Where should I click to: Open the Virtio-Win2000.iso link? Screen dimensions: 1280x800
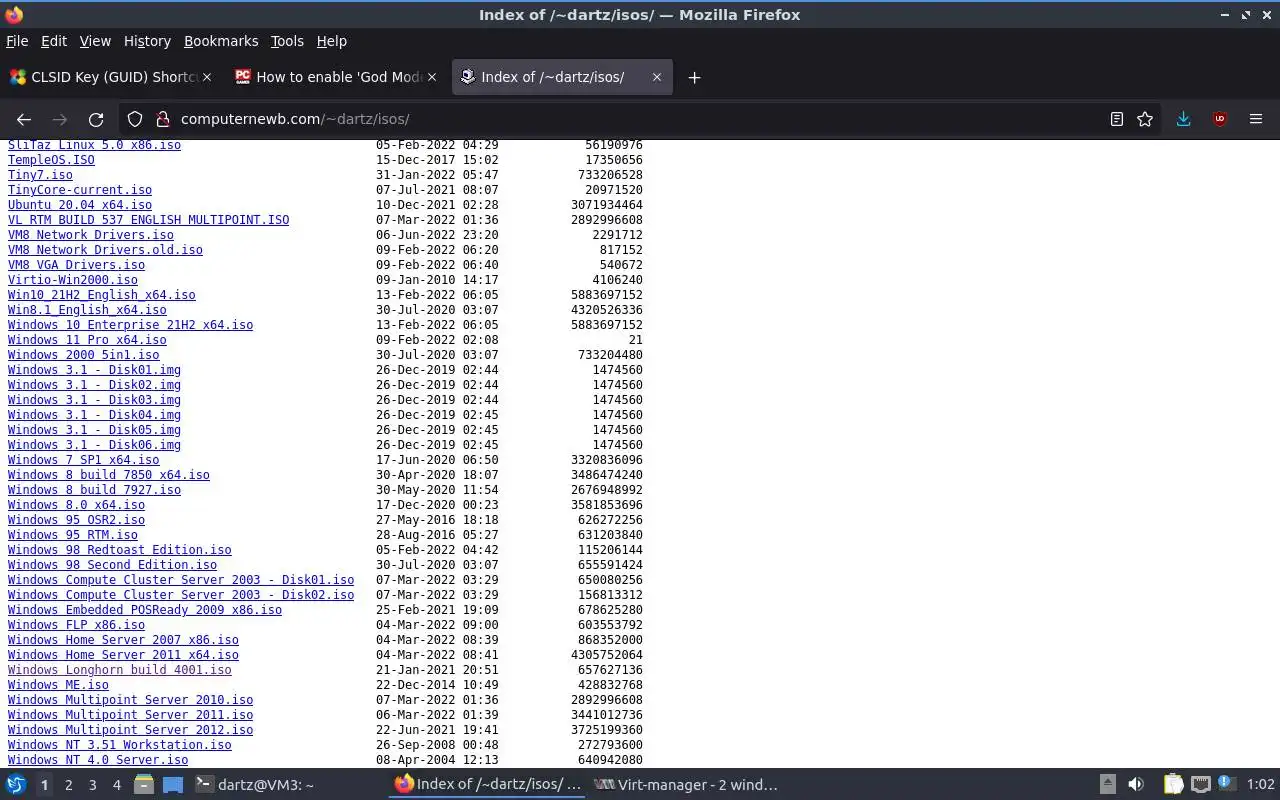73,280
